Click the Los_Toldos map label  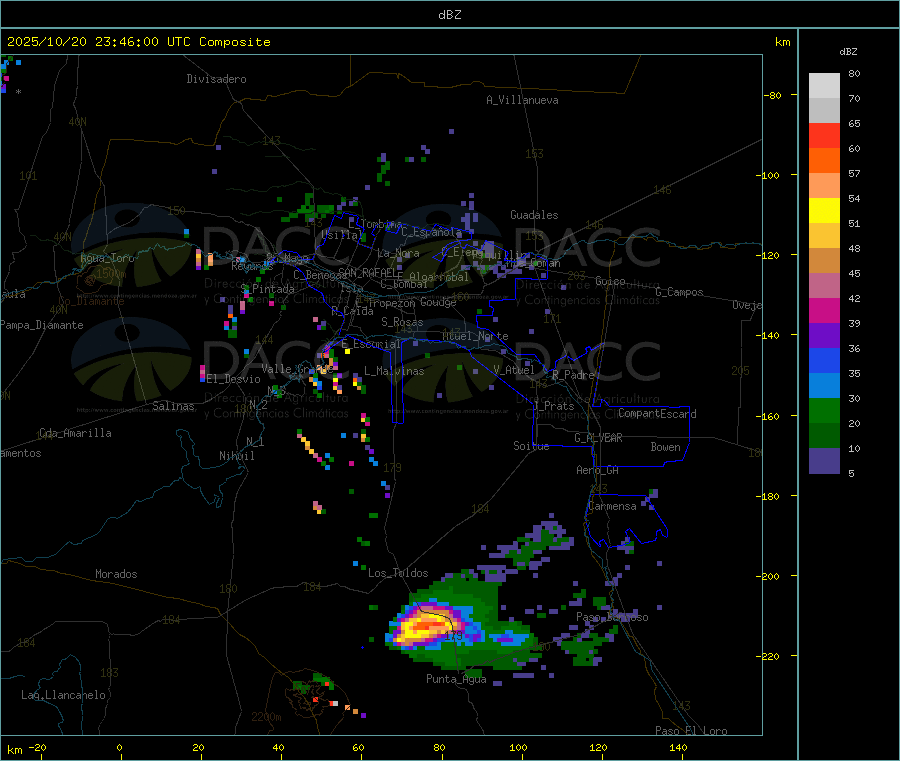(398, 573)
